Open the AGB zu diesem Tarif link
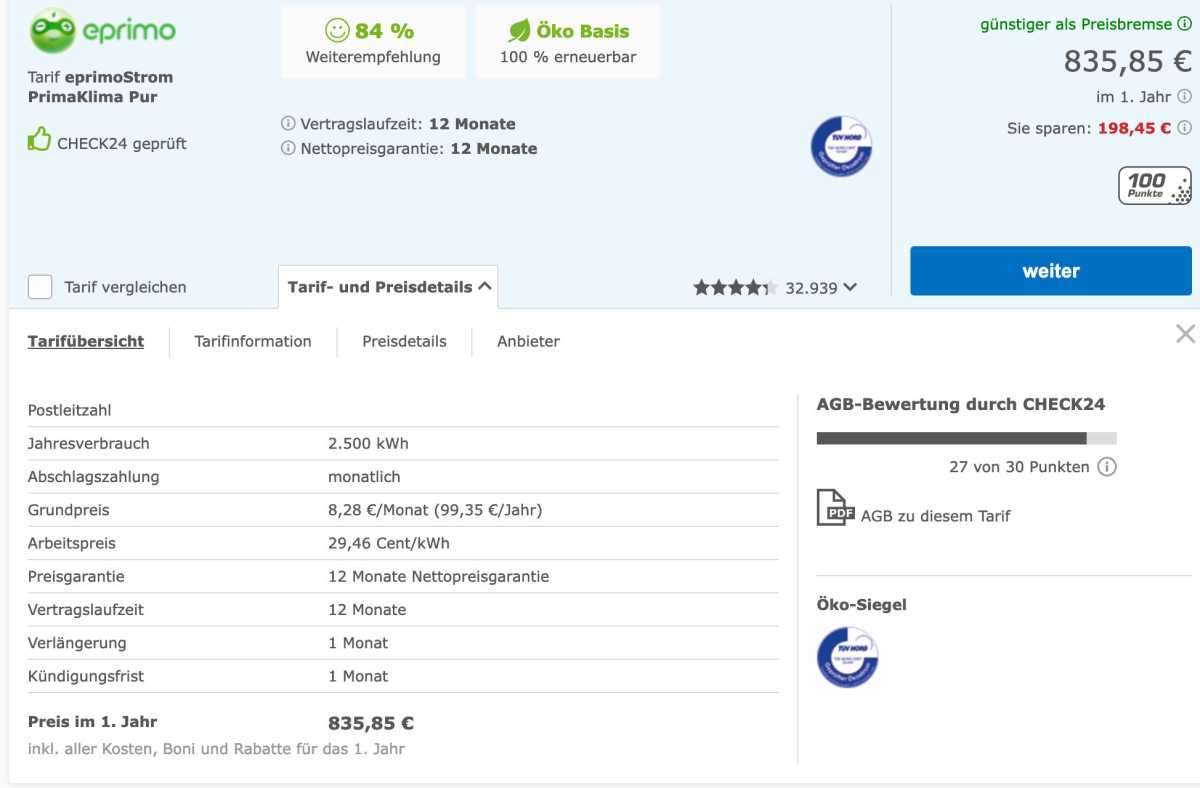Screen dimensions: 1200x788 936,516
